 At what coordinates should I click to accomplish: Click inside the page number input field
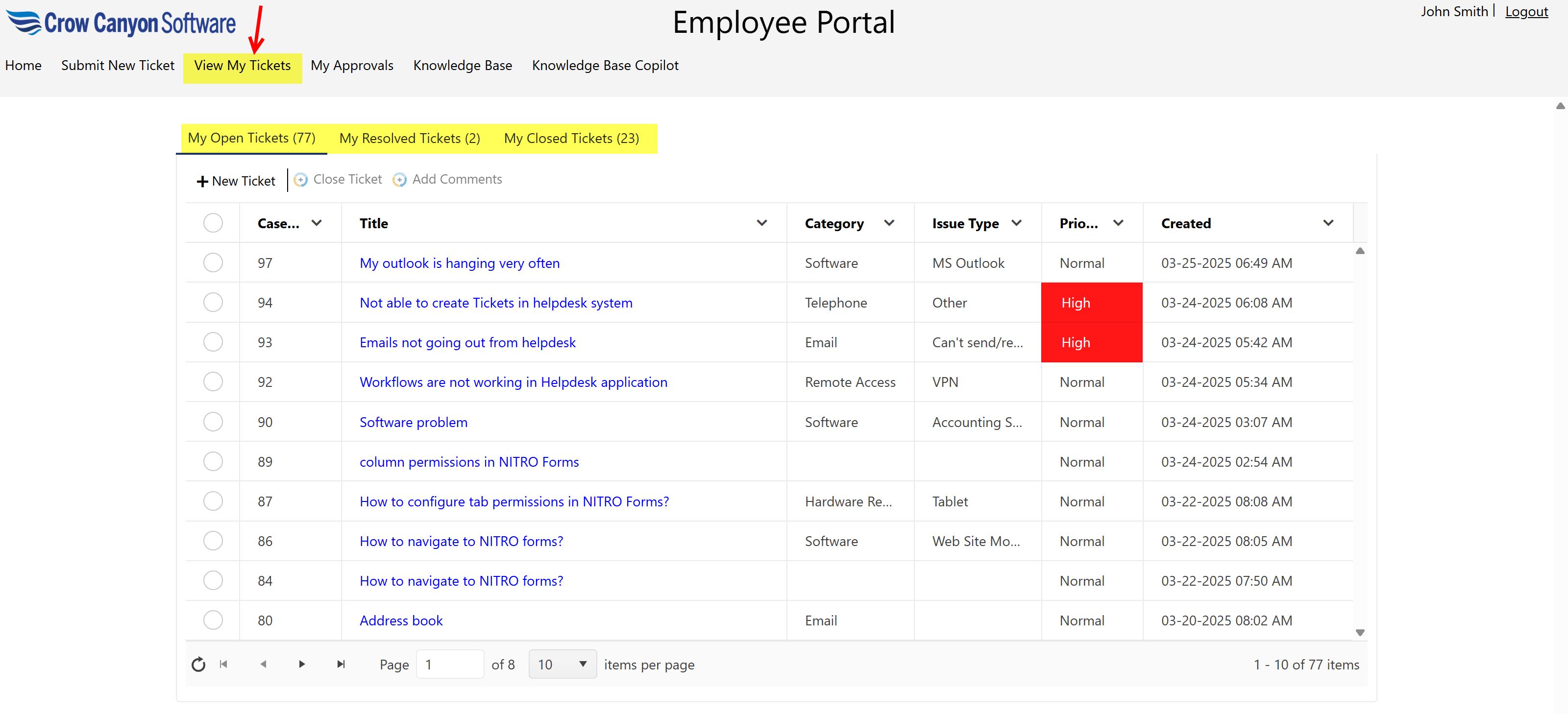450,664
